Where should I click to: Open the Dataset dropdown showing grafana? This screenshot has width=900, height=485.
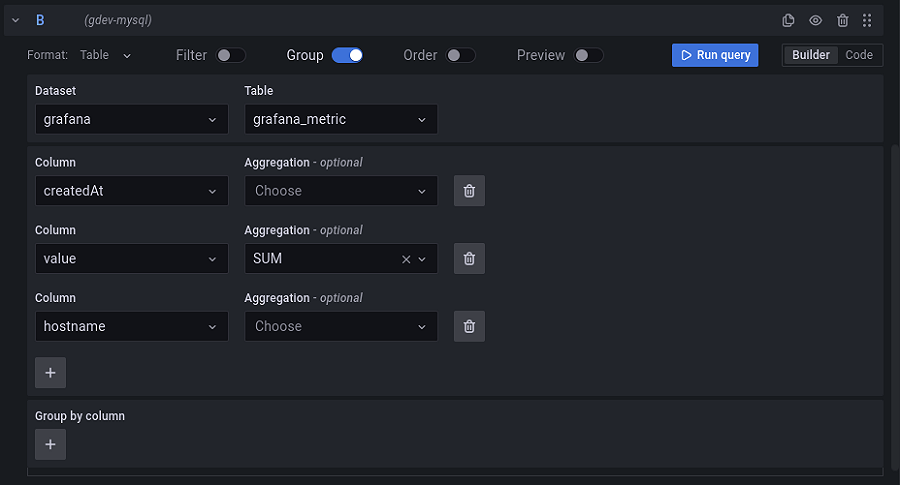131,119
